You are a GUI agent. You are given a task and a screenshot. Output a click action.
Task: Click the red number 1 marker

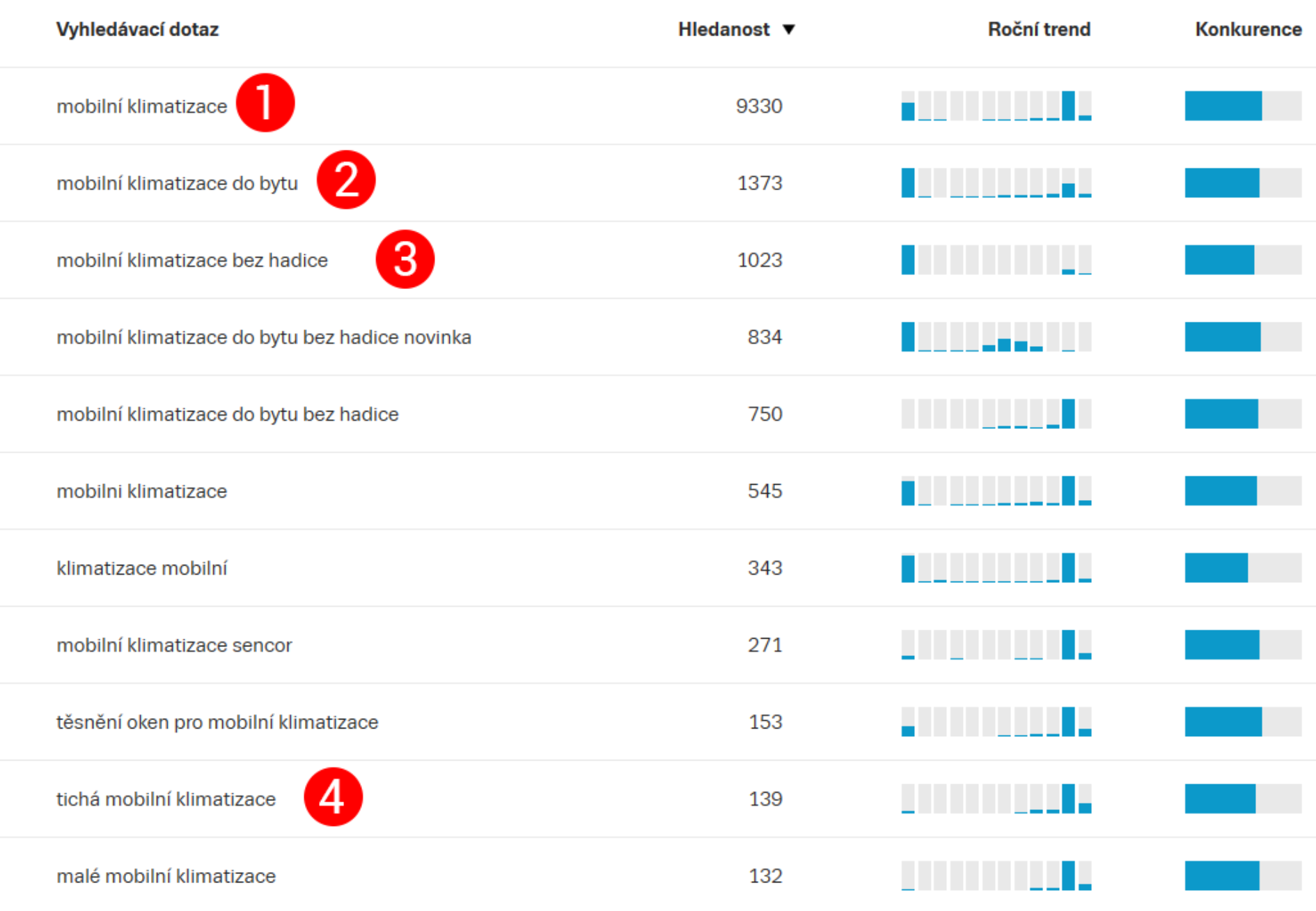265,102
